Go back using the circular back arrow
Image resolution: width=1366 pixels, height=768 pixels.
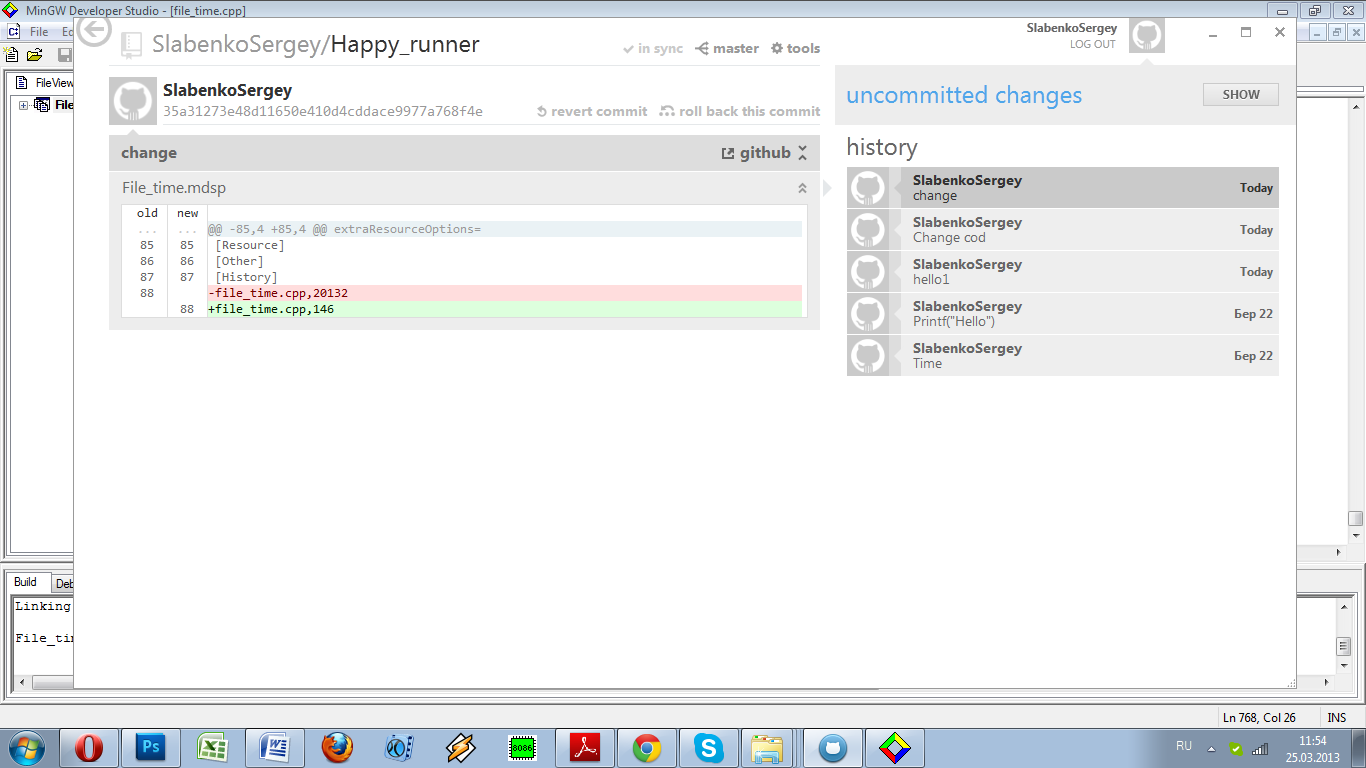coord(94,30)
